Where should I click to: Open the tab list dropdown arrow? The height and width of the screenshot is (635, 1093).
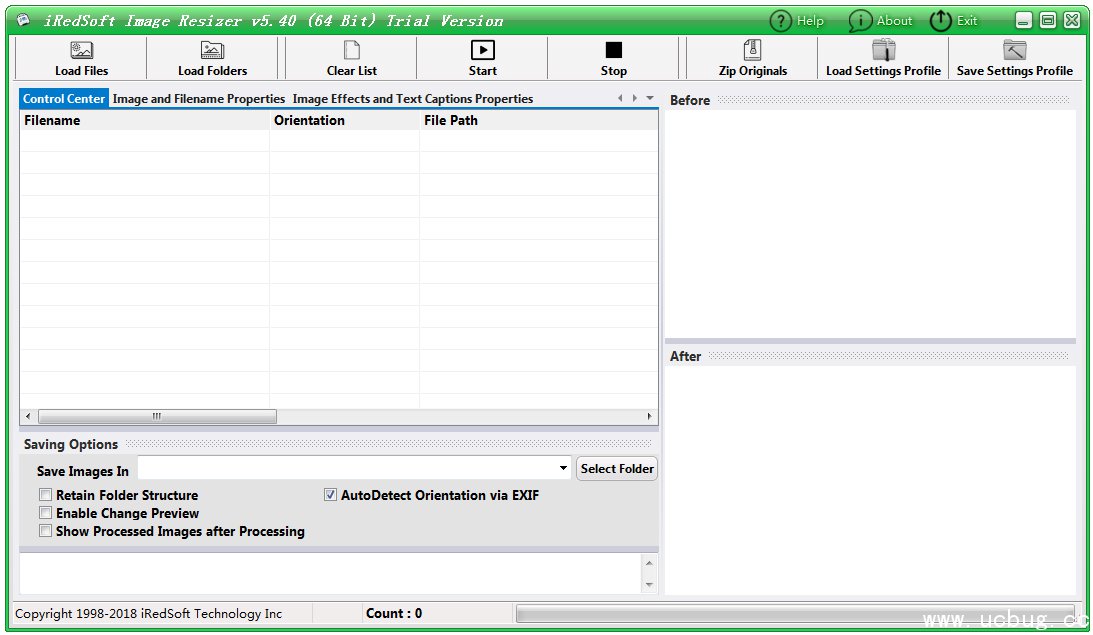[x=650, y=98]
